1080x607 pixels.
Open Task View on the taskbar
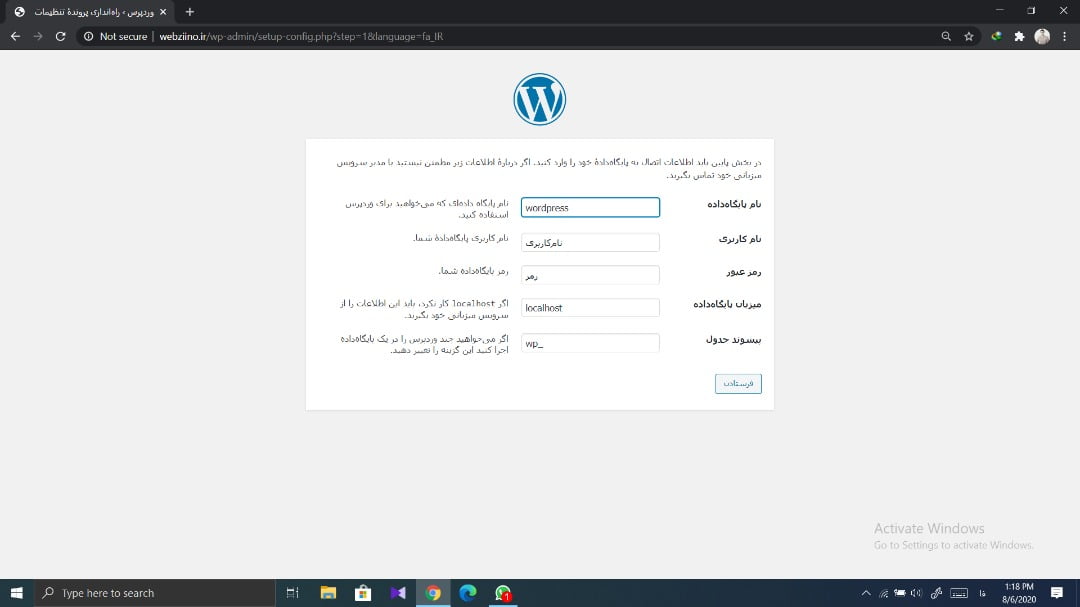[x=293, y=593]
